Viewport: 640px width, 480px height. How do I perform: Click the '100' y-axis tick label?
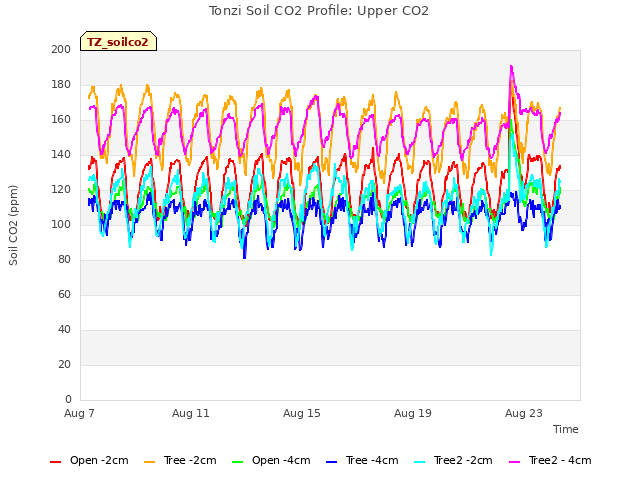61,224
